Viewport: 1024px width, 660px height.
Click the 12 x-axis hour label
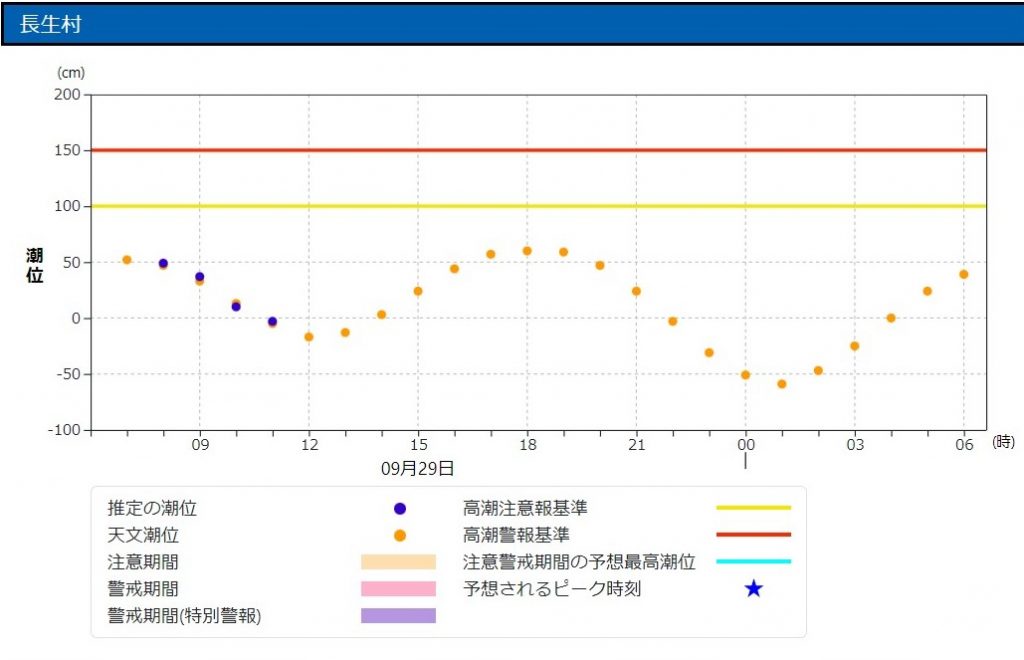point(310,445)
